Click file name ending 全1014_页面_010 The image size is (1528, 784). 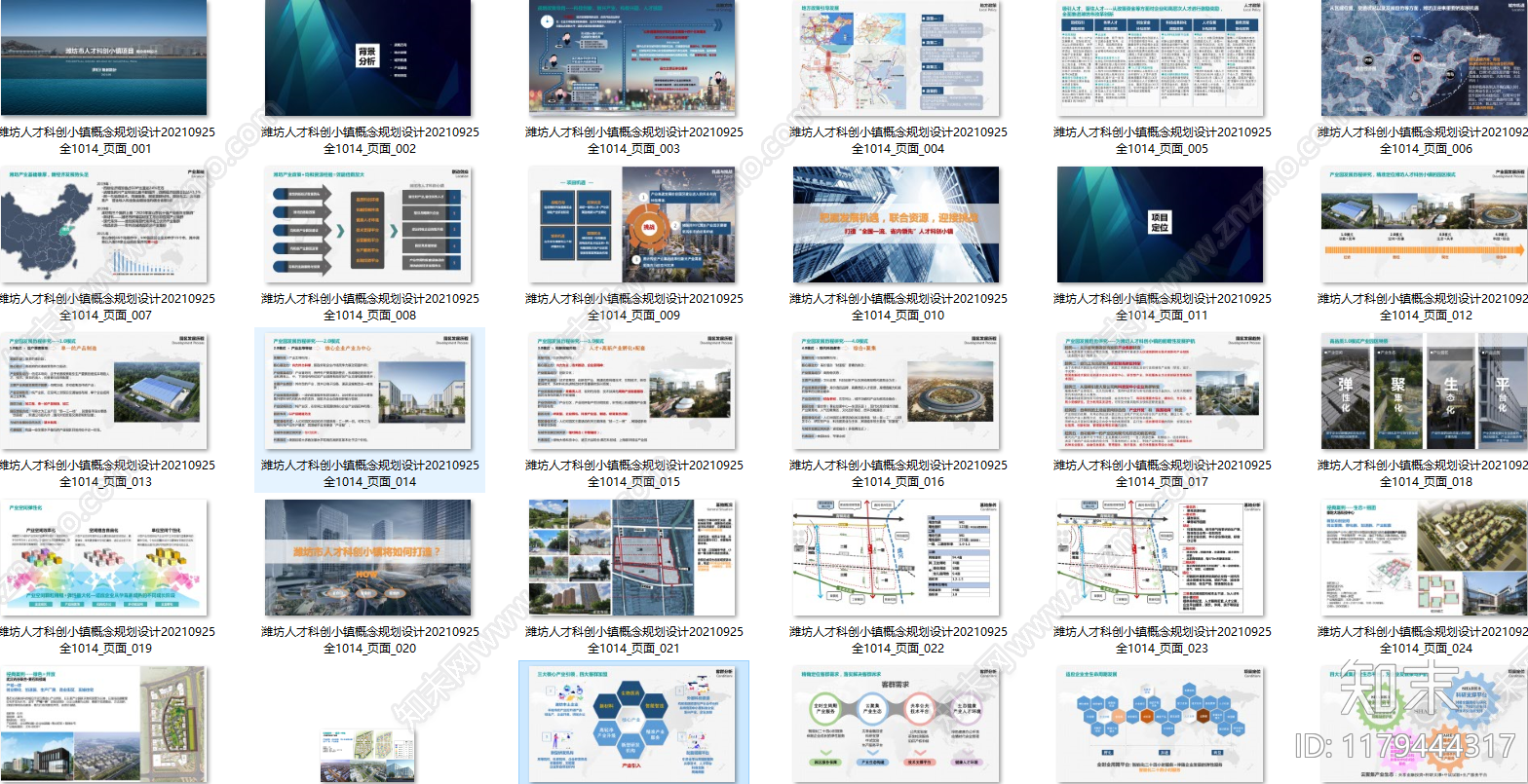click(898, 307)
